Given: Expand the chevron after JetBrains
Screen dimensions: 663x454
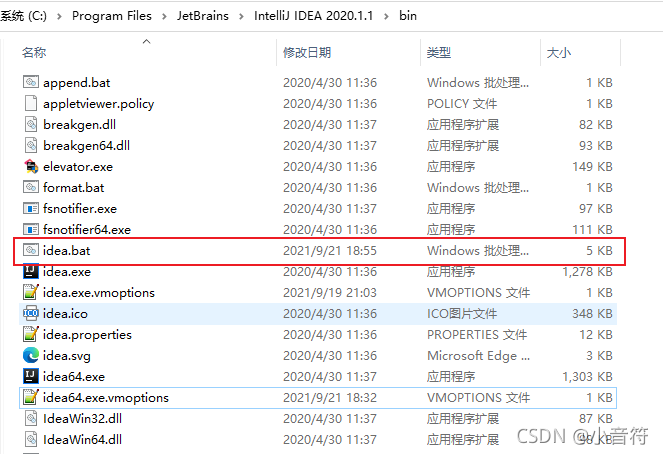Looking at the screenshot, I should click(241, 16).
